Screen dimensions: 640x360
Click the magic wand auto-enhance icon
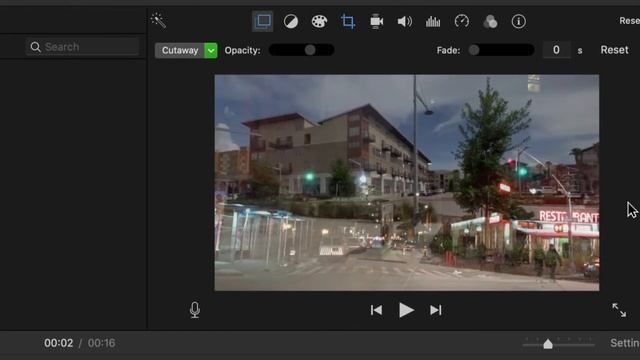158,20
